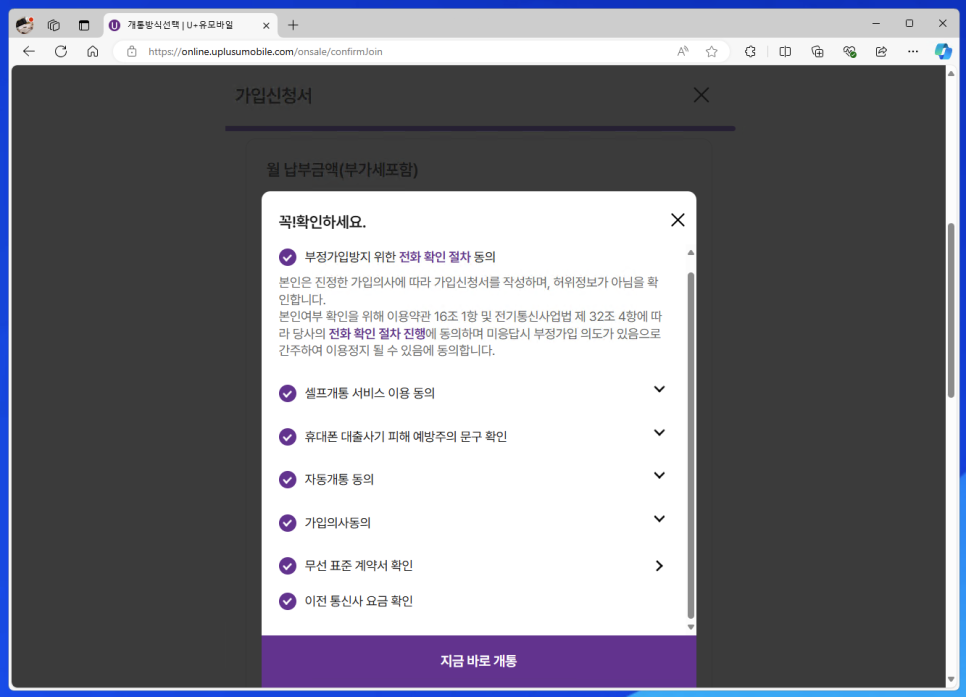Close the U+유모바일 tab
966x697 pixels.
coord(266,25)
